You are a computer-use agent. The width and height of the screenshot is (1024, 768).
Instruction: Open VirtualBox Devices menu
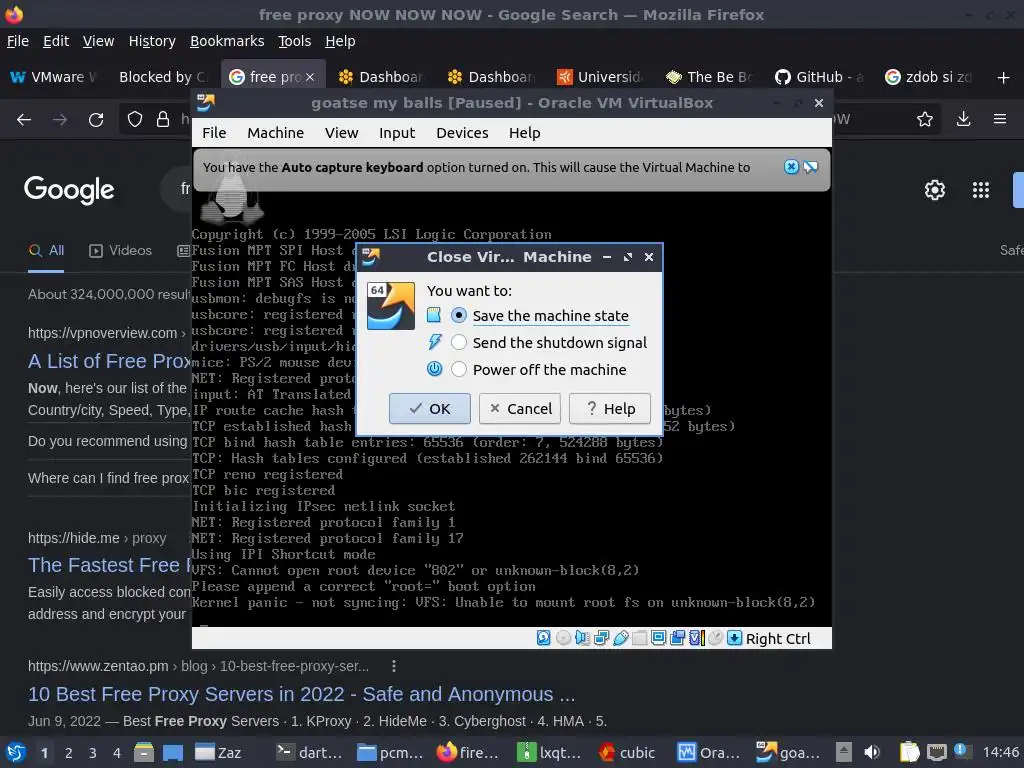(462, 133)
